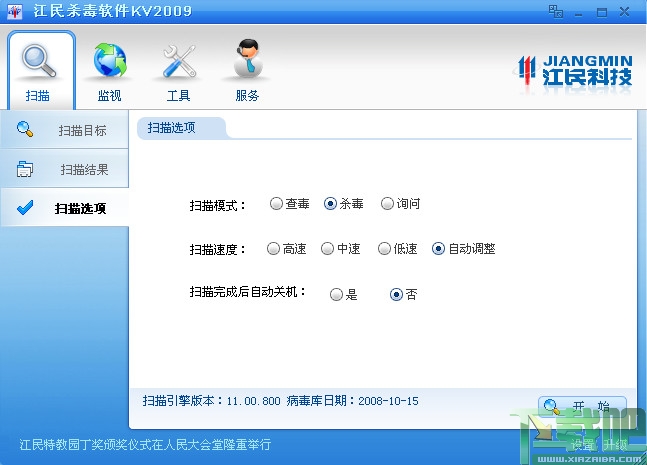This screenshot has width=647, height=465.
Task: Switch to the 监视 globe tab
Action: 109,70
